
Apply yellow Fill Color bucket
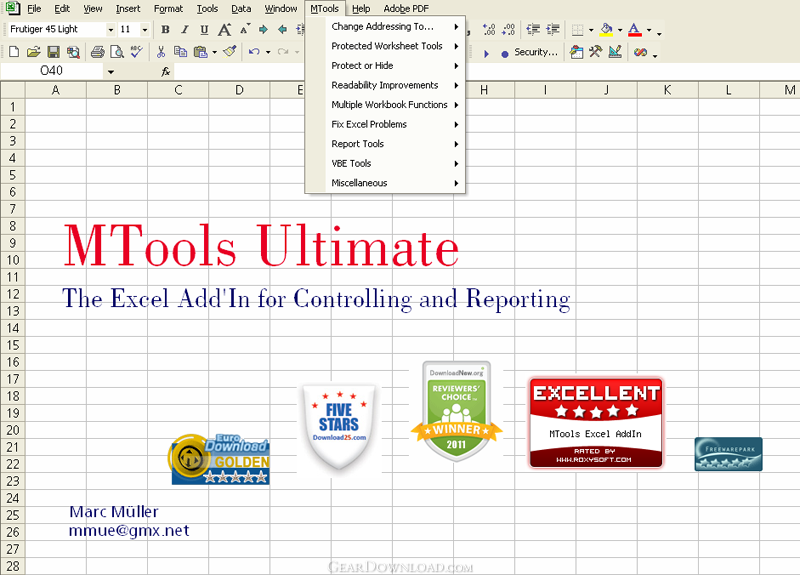(606, 30)
